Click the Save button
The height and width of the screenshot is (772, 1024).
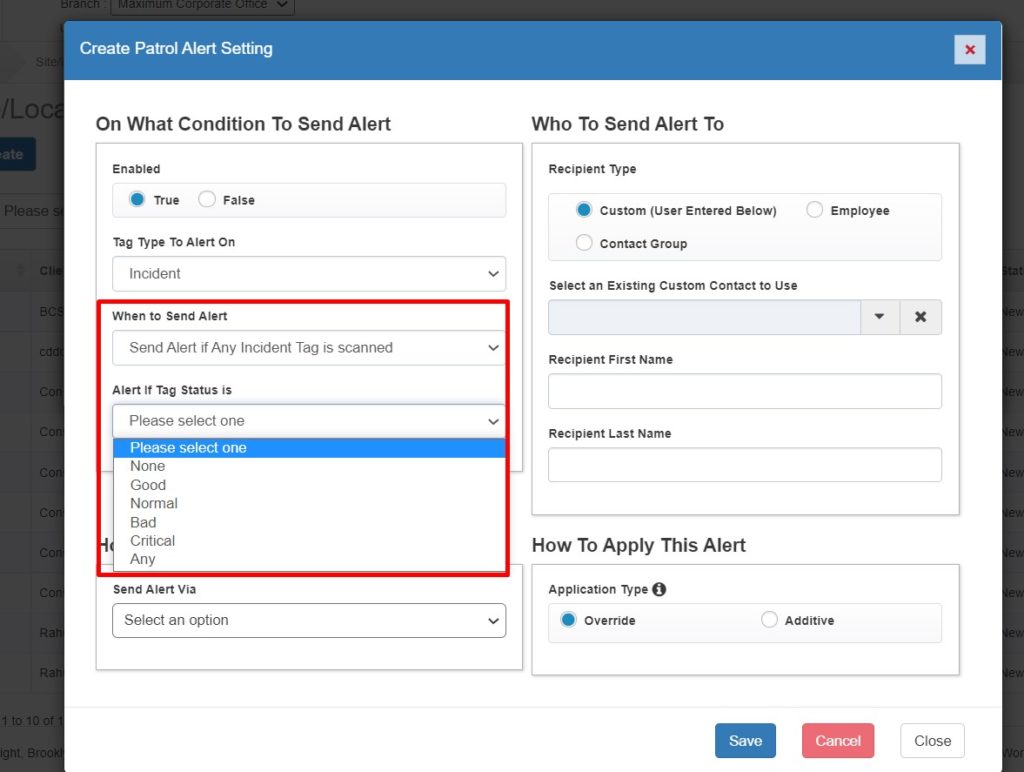point(745,741)
